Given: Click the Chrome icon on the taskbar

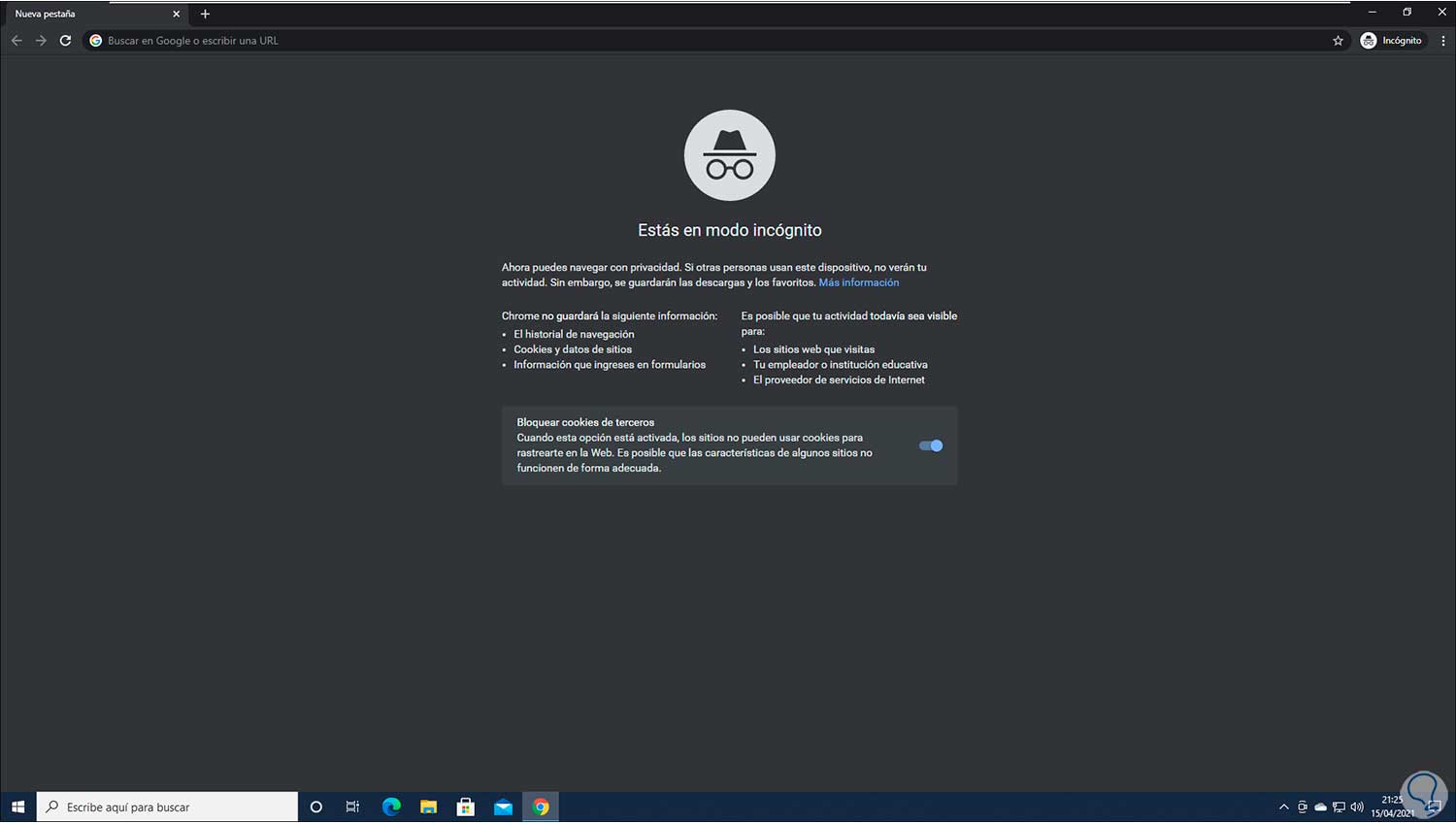Looking at the screenshot, I should click(x=541, y=807).
